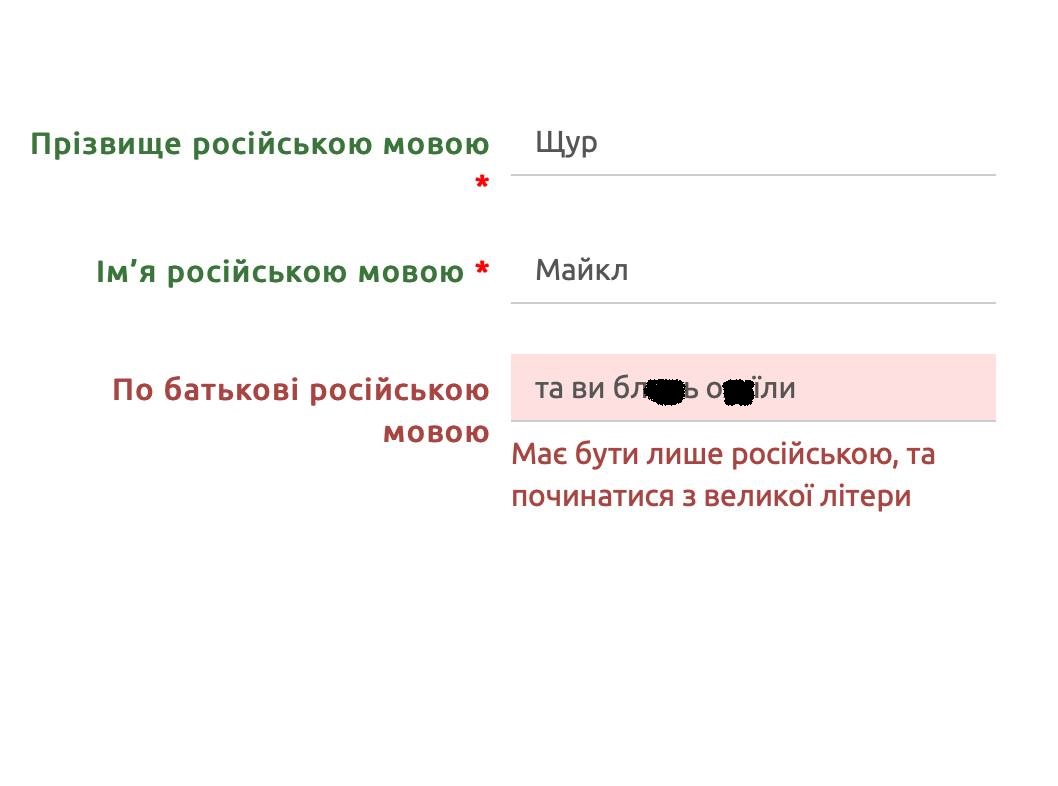Click the underline below the name field
This screenshot has width=1058, height=786.
753,300
